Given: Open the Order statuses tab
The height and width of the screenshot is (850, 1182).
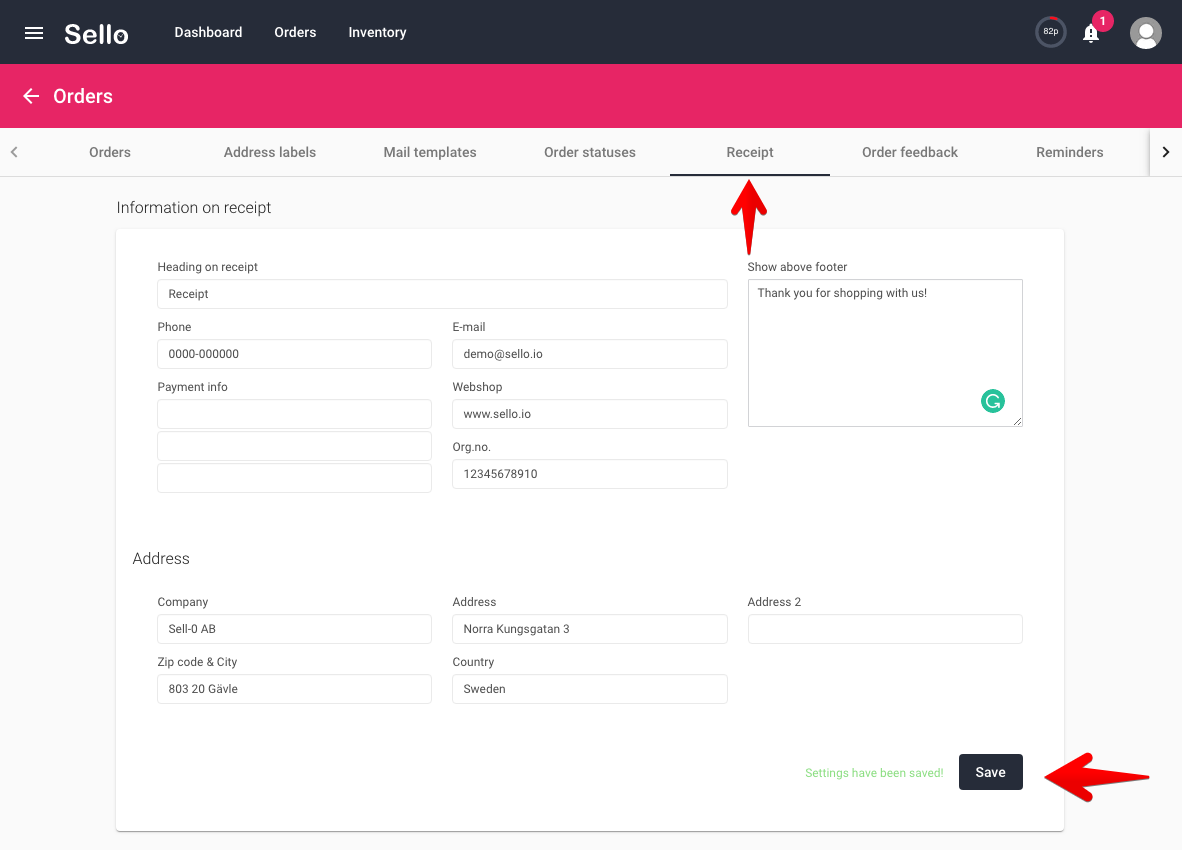Looking at the screenshot, I should tap(589, 152).
